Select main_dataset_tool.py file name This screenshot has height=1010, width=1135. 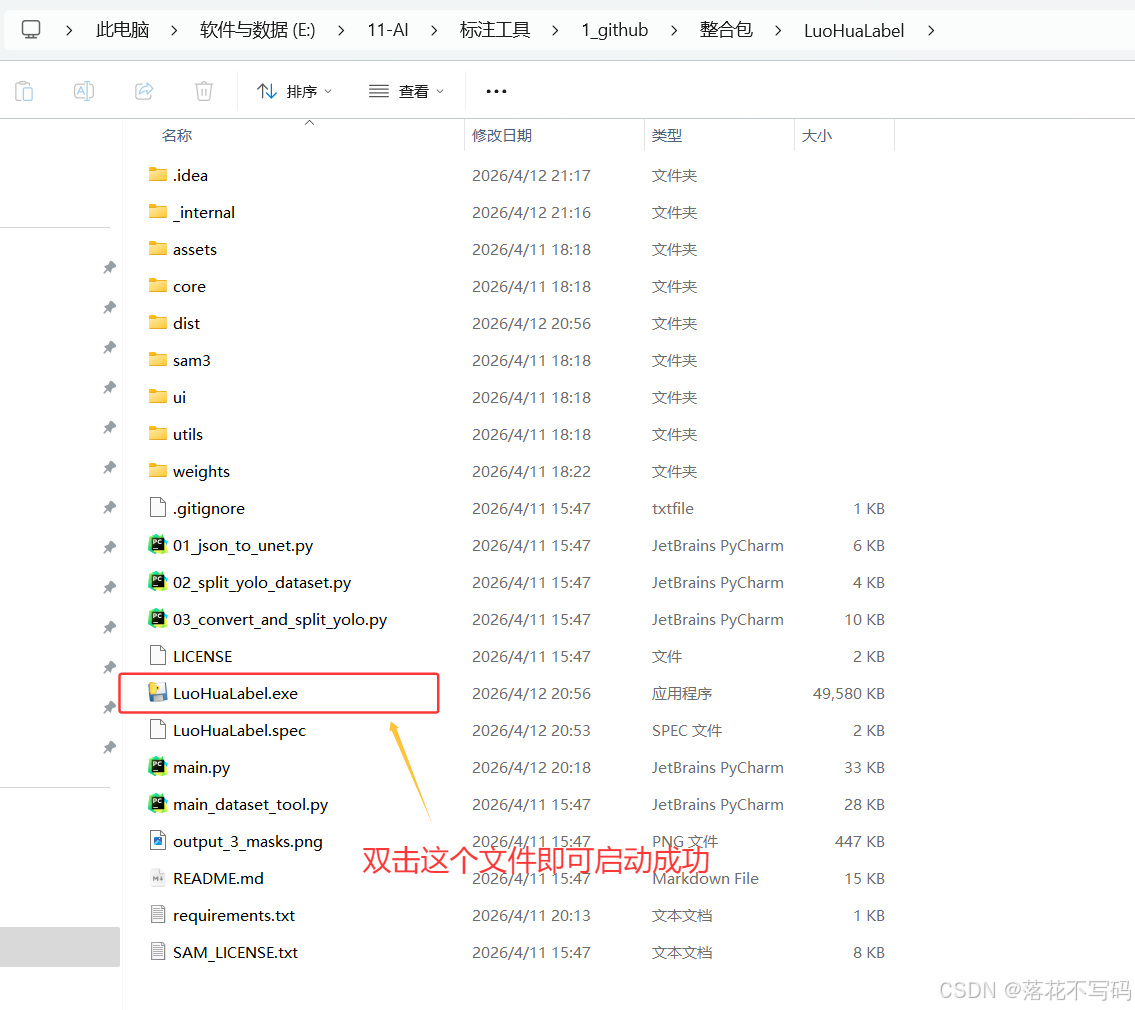tap(250, 804)
